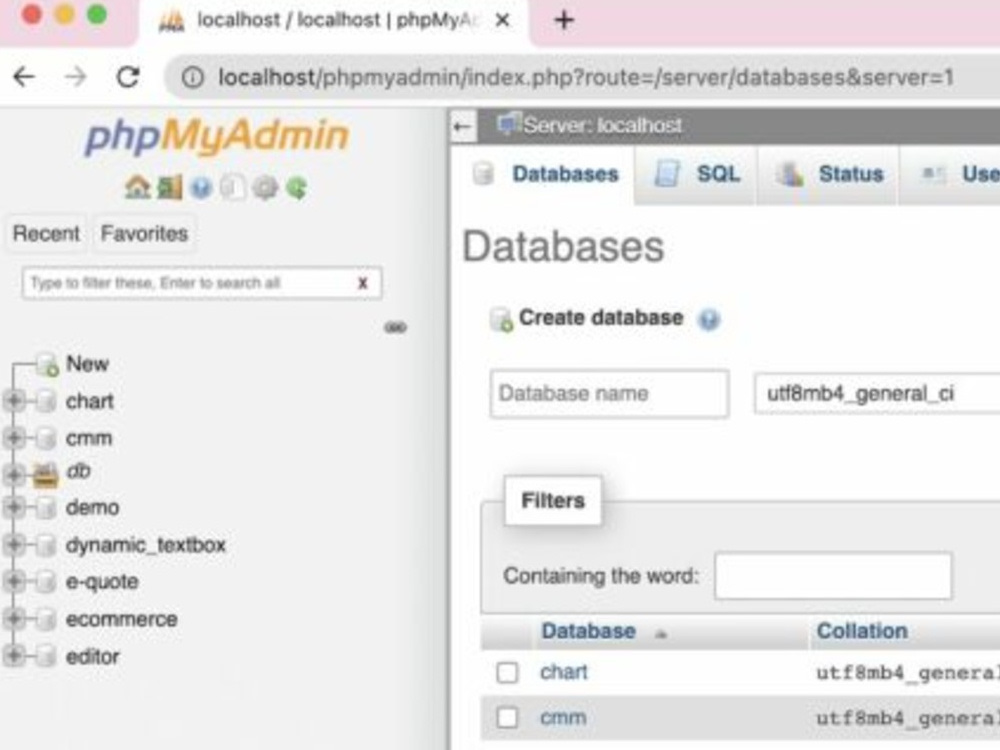Expand the editor database node
This screenshot has width=1000, height=750.
click(13, 655)
